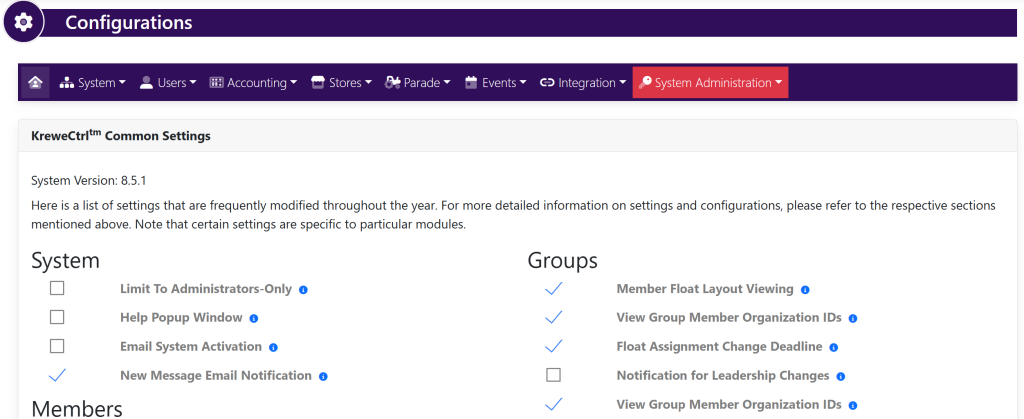The width and height of the screenshot is (1024, 419).
Task: Click the Member Float Layout Viewing label
Action: click(x=705, y=289)
